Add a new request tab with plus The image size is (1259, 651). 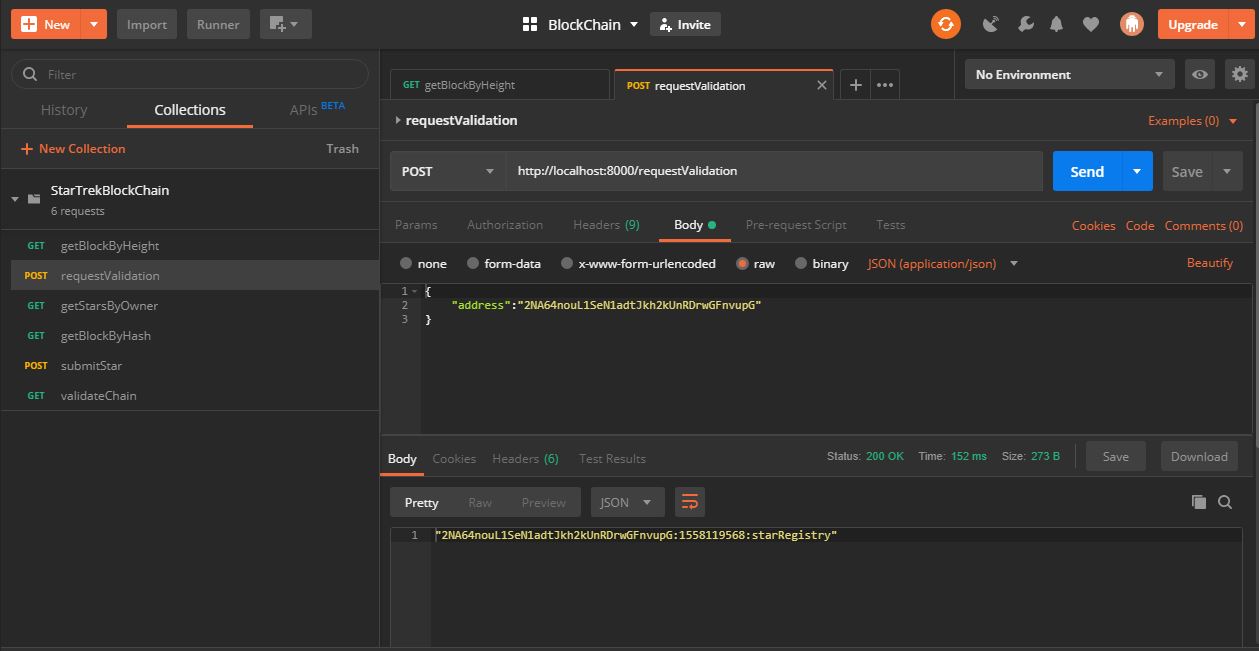coord(855,85)
